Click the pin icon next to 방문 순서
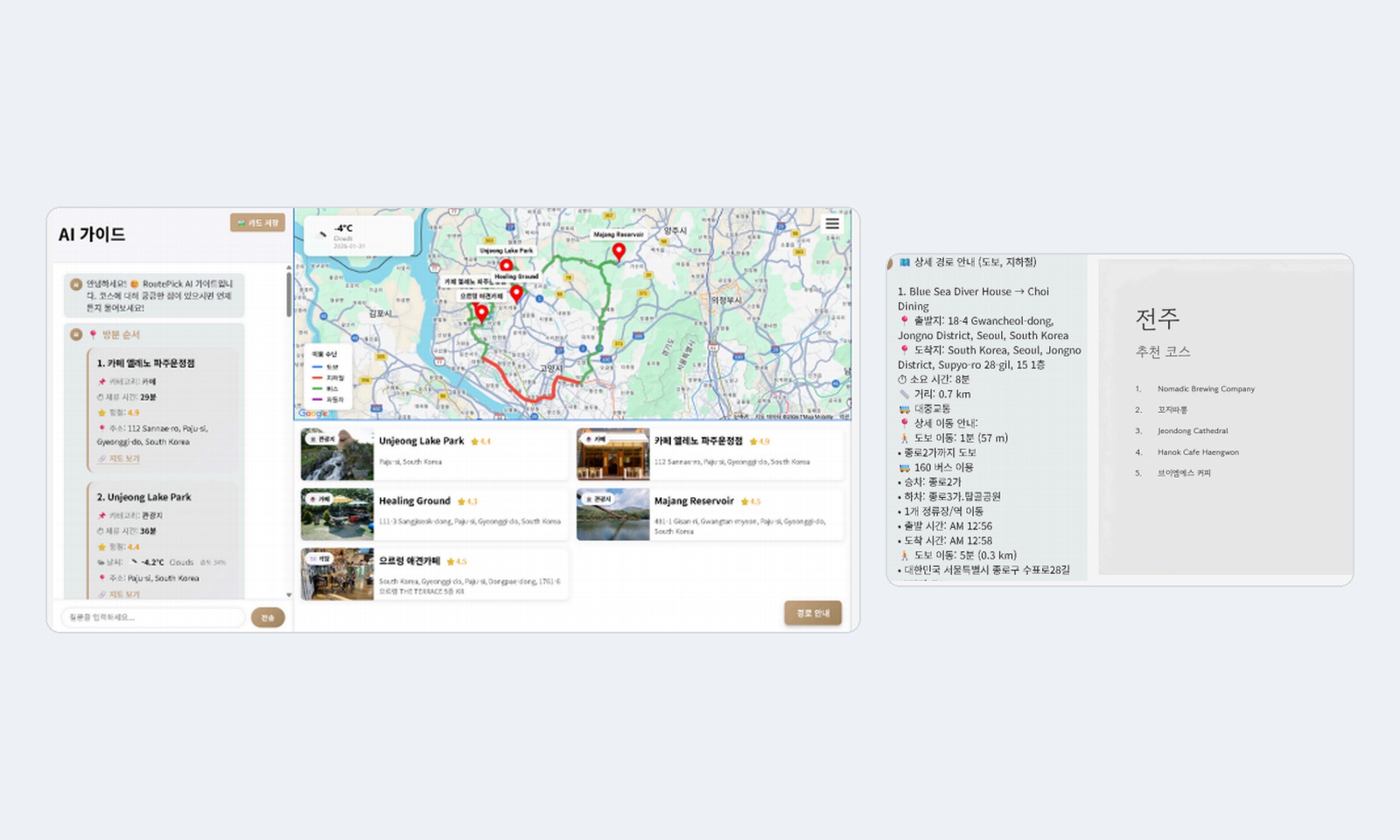The width and height of the screenshot is (1400, 840). click(x=93, y=335)
